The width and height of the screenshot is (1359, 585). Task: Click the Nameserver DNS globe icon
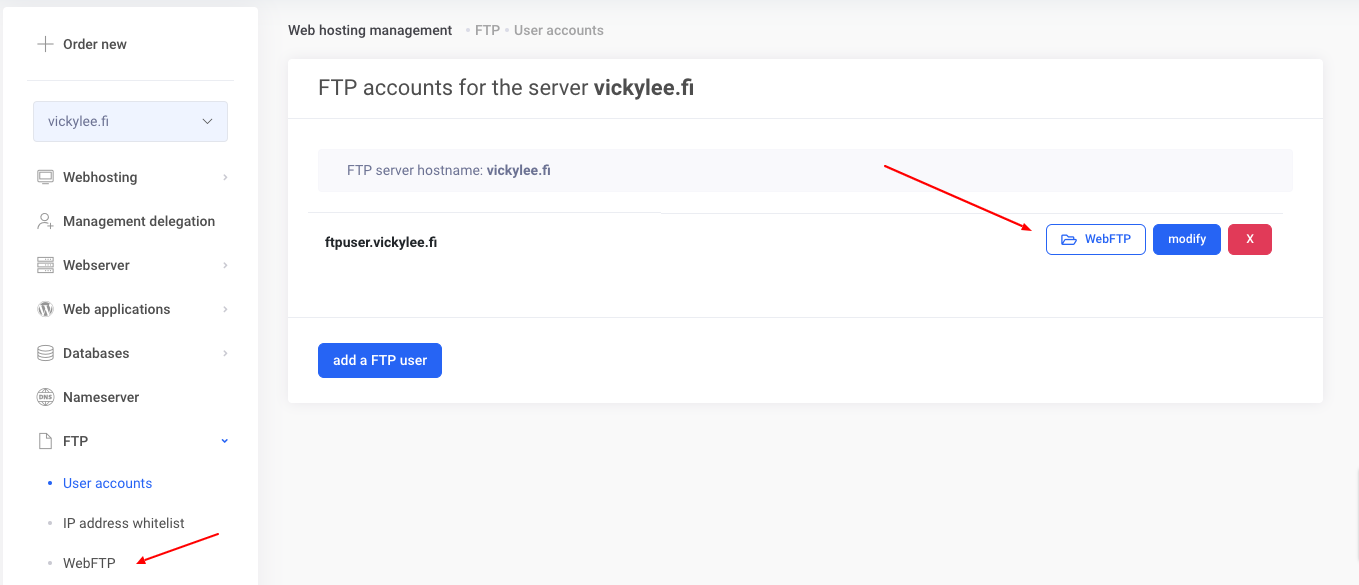tap(45, 397)
